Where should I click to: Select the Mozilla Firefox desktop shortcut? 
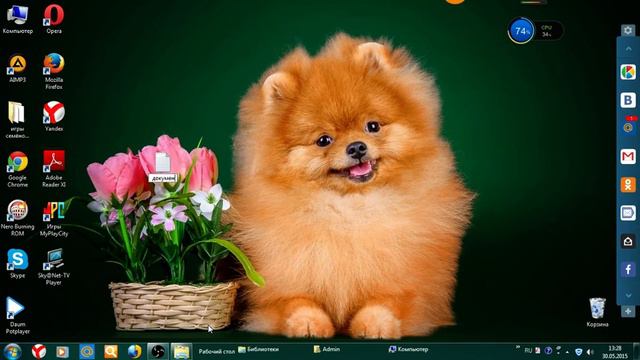[x=54, y=71]
